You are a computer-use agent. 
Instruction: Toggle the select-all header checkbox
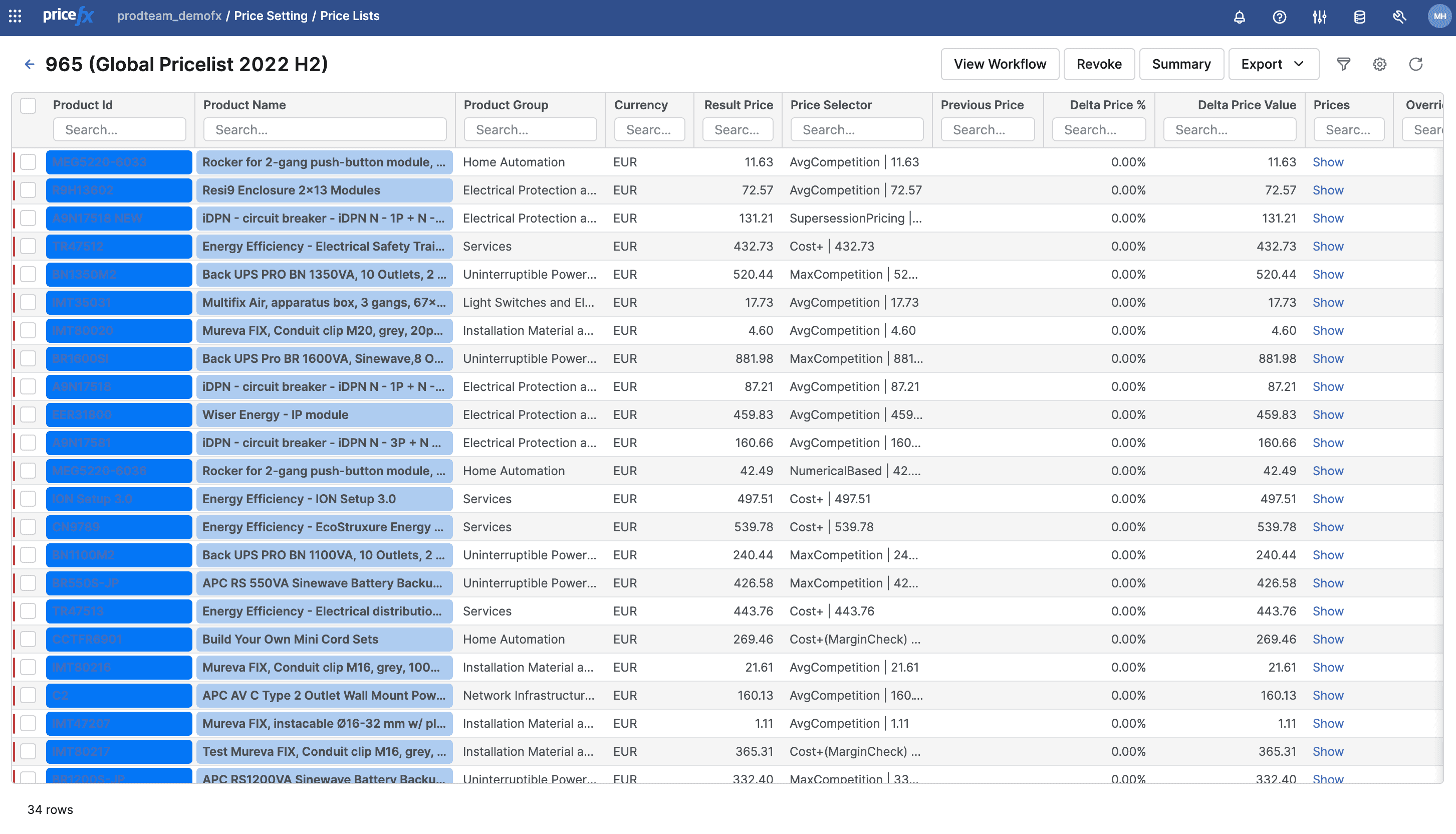[x=28, y=105]
